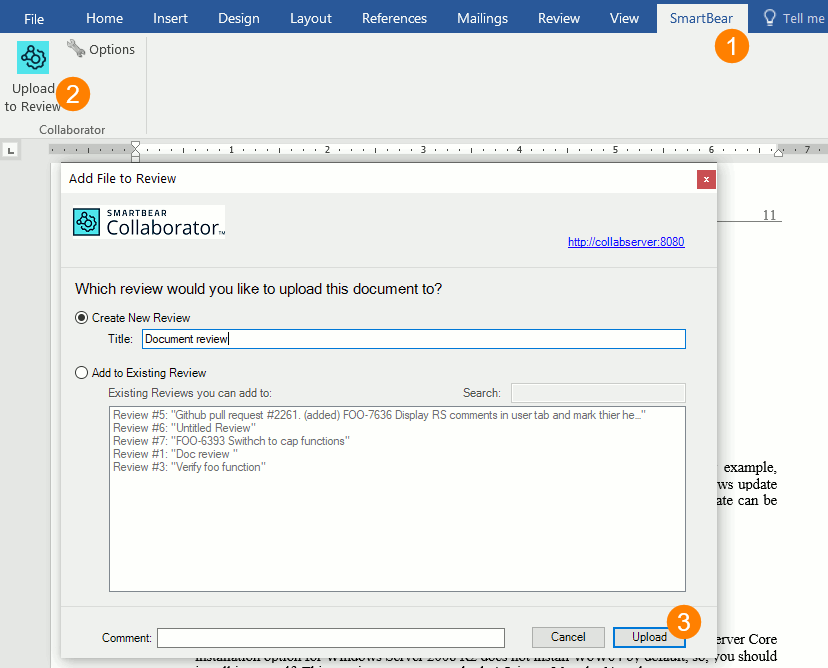Open the File menu
Image resolution: width=828 pixels, height=668 pixels.
(x=34, y=18)
